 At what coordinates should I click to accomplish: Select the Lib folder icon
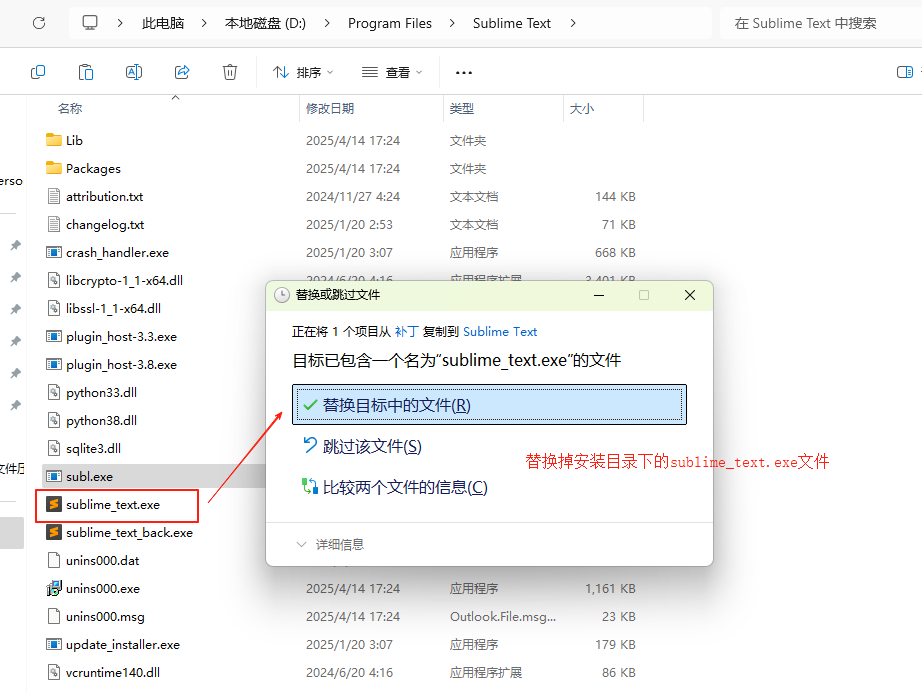pyautogui.click(x=54, y=140)
